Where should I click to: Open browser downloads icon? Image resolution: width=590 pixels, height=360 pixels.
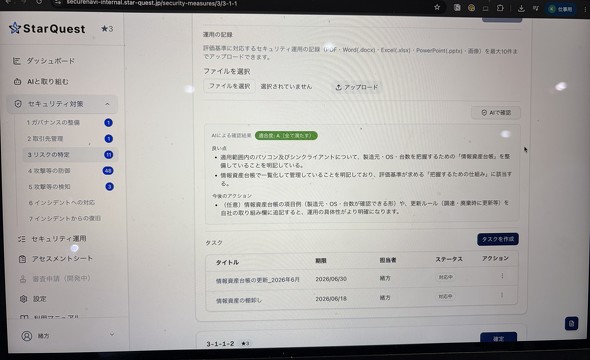click(x=521, y=8)
